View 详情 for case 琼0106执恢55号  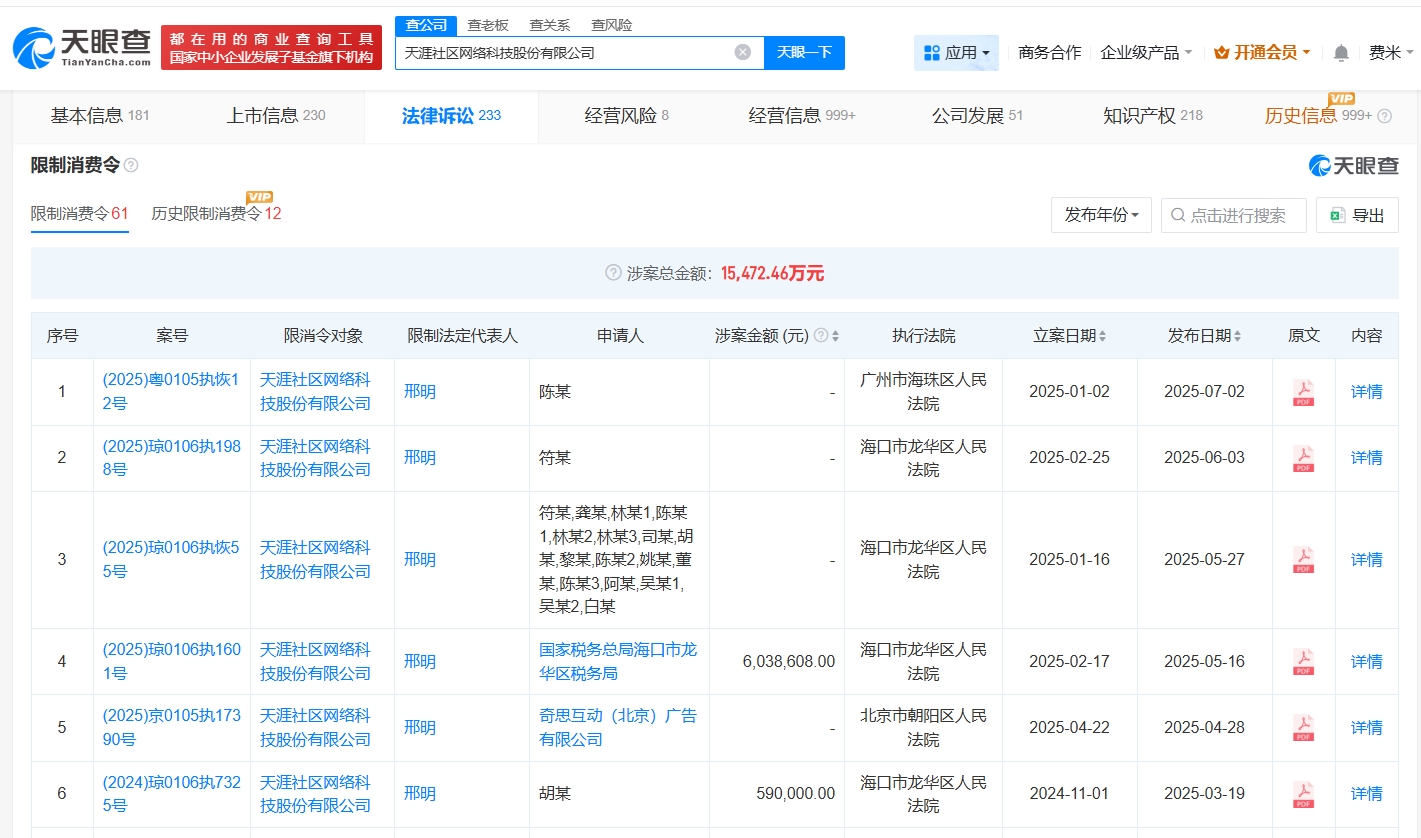coord(1366,560)
